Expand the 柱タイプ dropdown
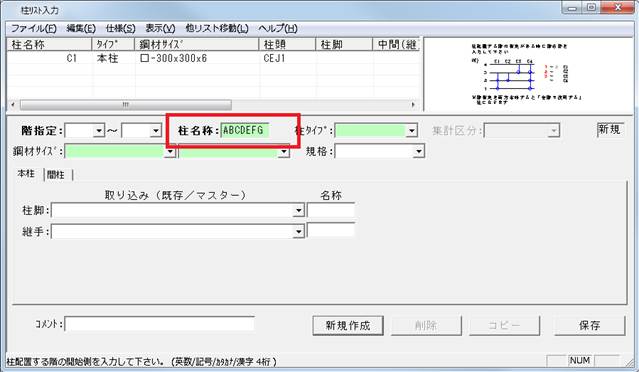 pos(412,130)
